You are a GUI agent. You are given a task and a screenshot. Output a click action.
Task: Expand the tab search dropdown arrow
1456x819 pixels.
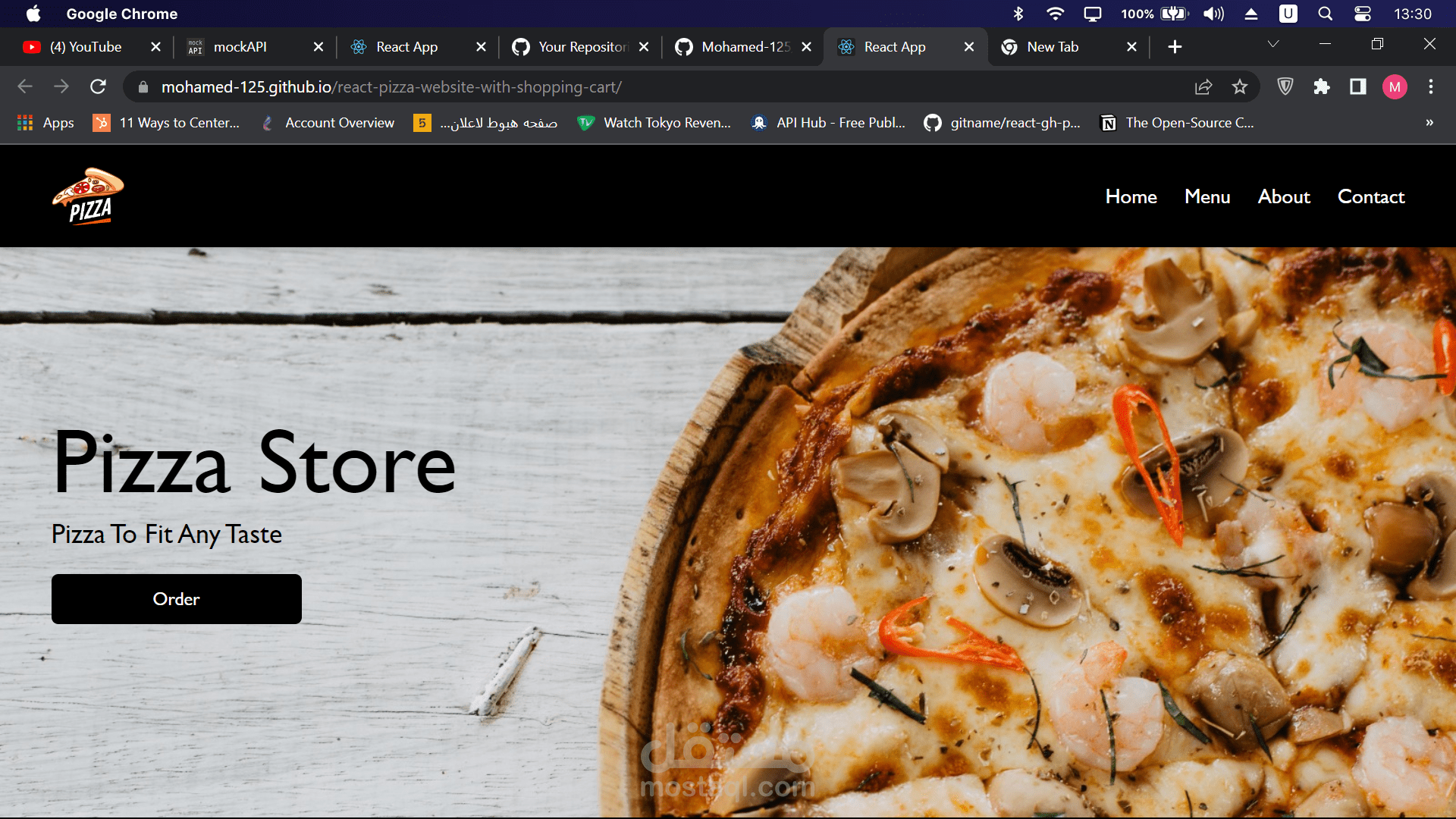coord(1273,44)
